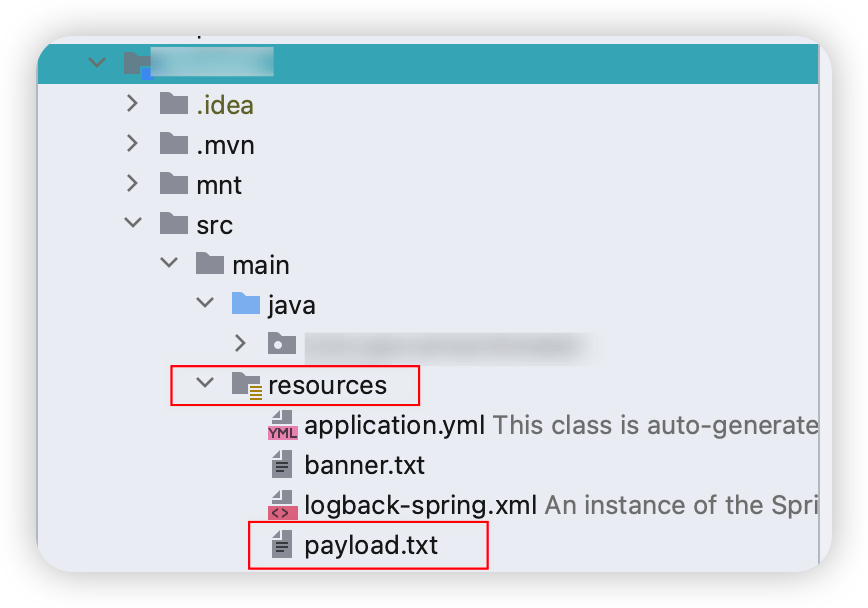Click the 'An instance of the Spri' hint text
This screenshot has height=608, width=868.
tap(681, 506)
